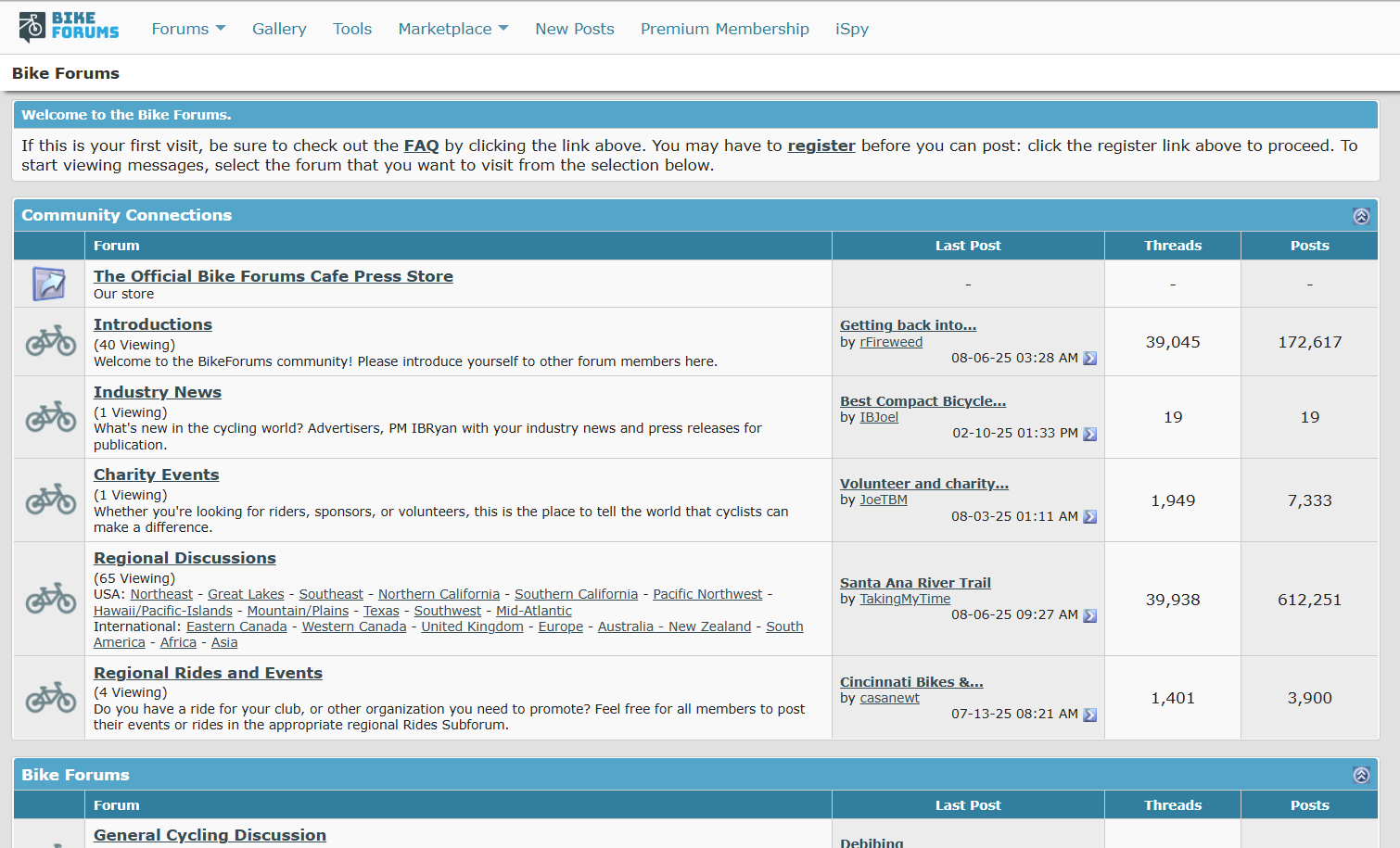
Task: Open the Western Canada subforum
Action: (x=354, y=627)
